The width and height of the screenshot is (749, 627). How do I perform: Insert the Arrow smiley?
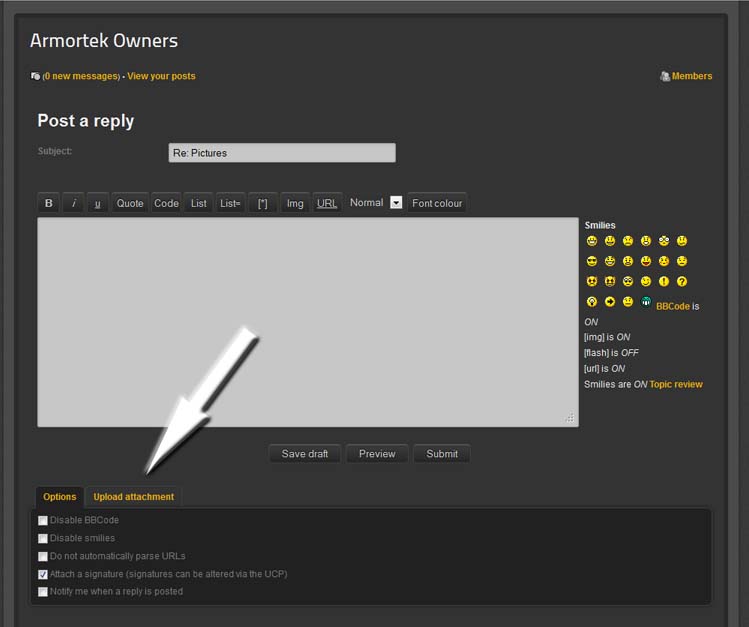(x=610, y=302)
